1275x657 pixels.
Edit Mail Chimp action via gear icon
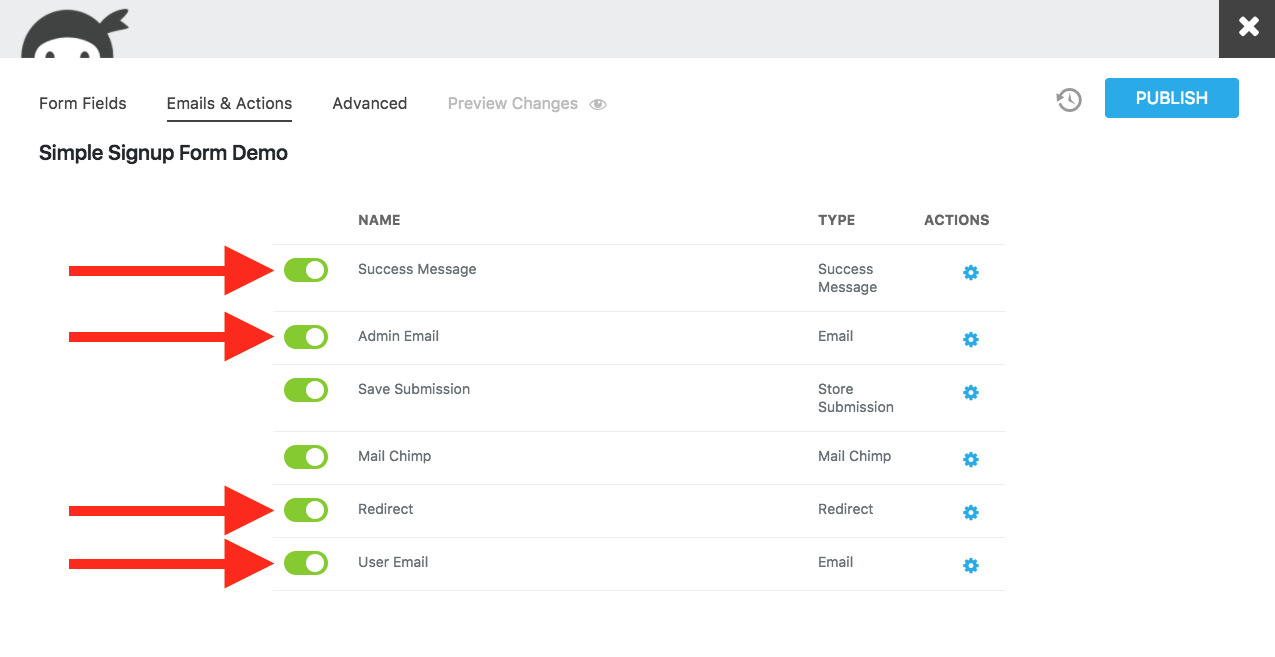(x=970, y=460)
